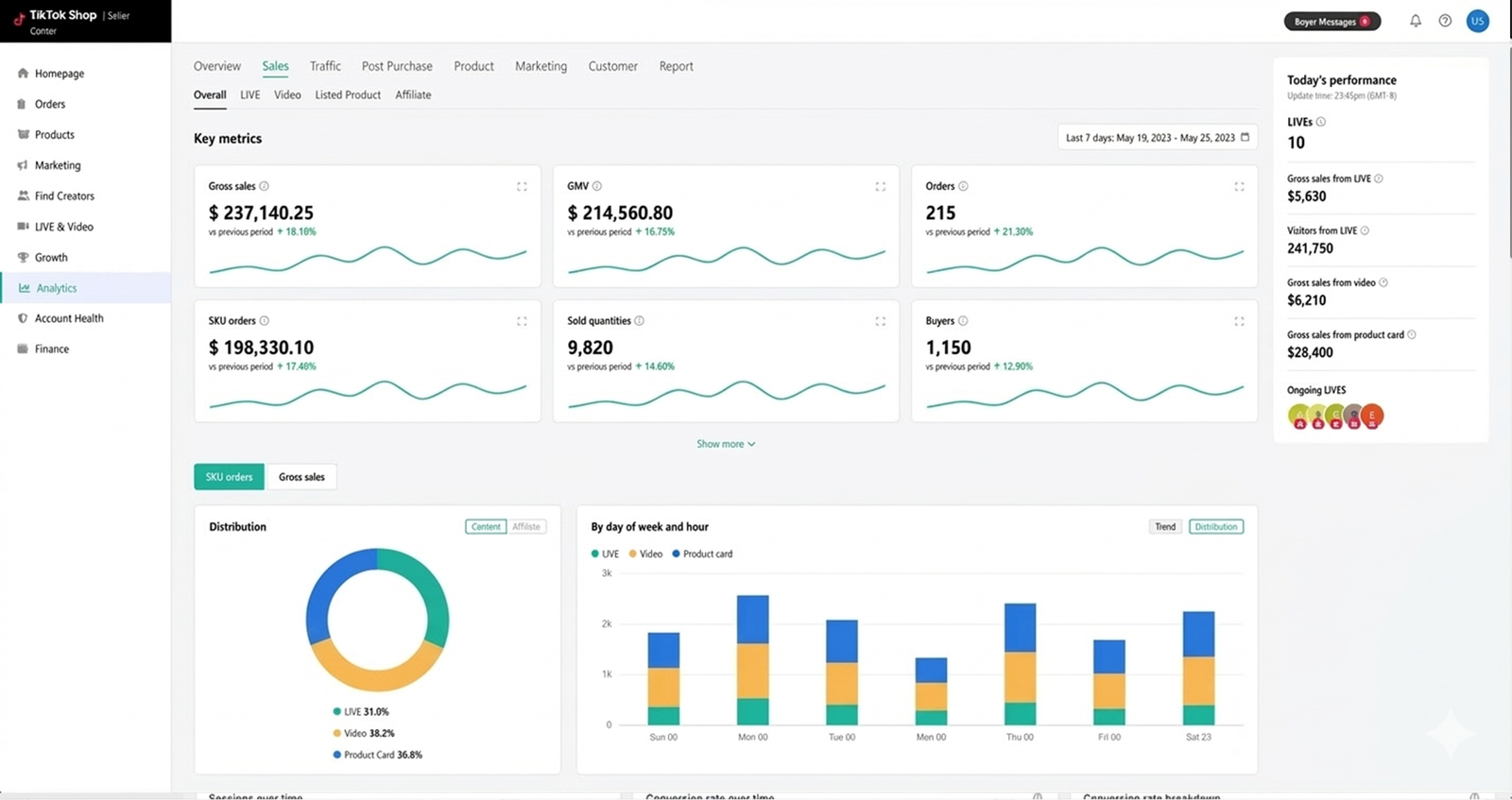The image size is (1512, 800).
Task: Click the first ongoing LIVE avatar
Action: [1299, 416]
